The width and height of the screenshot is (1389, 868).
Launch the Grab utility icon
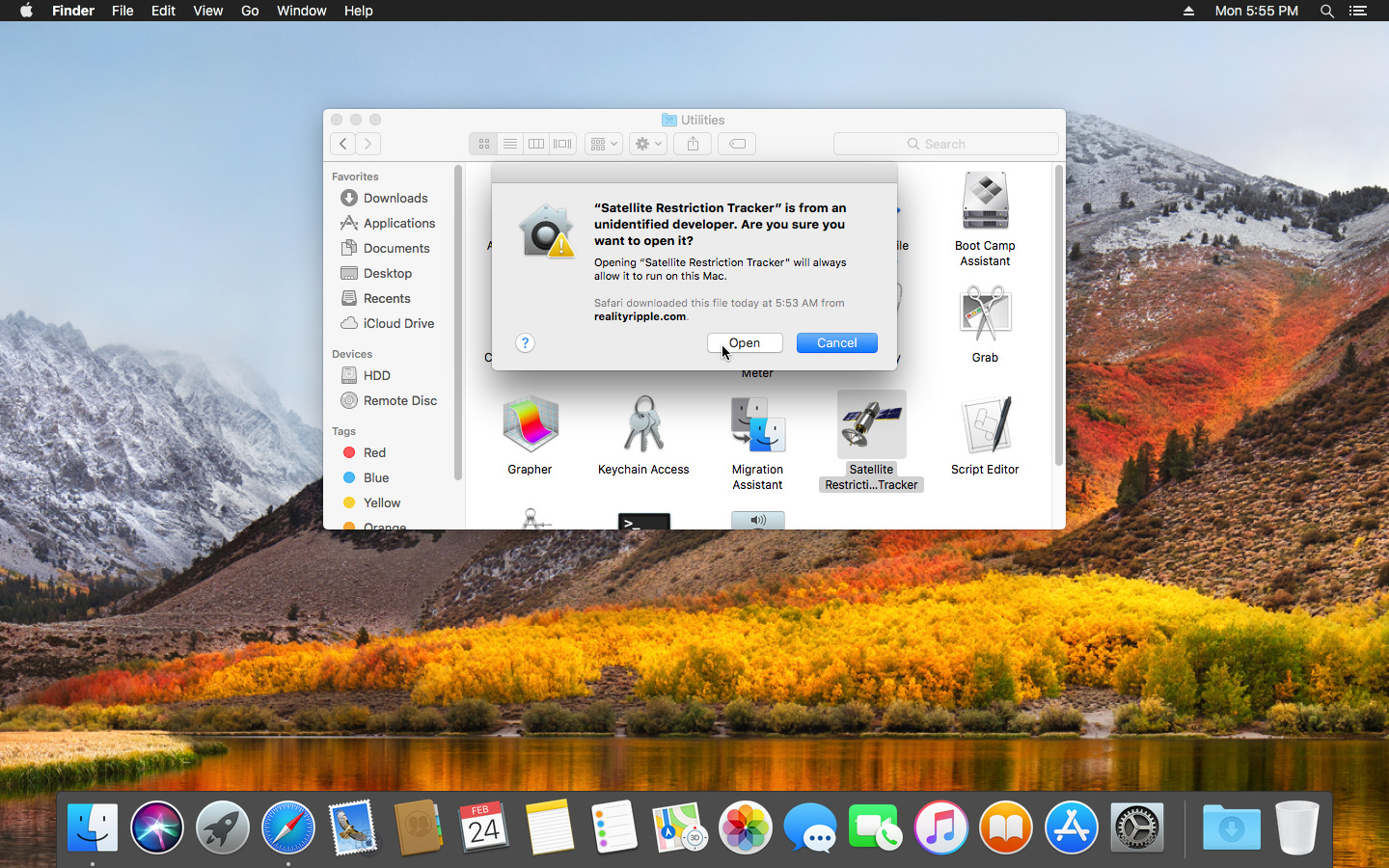[985, 312]
